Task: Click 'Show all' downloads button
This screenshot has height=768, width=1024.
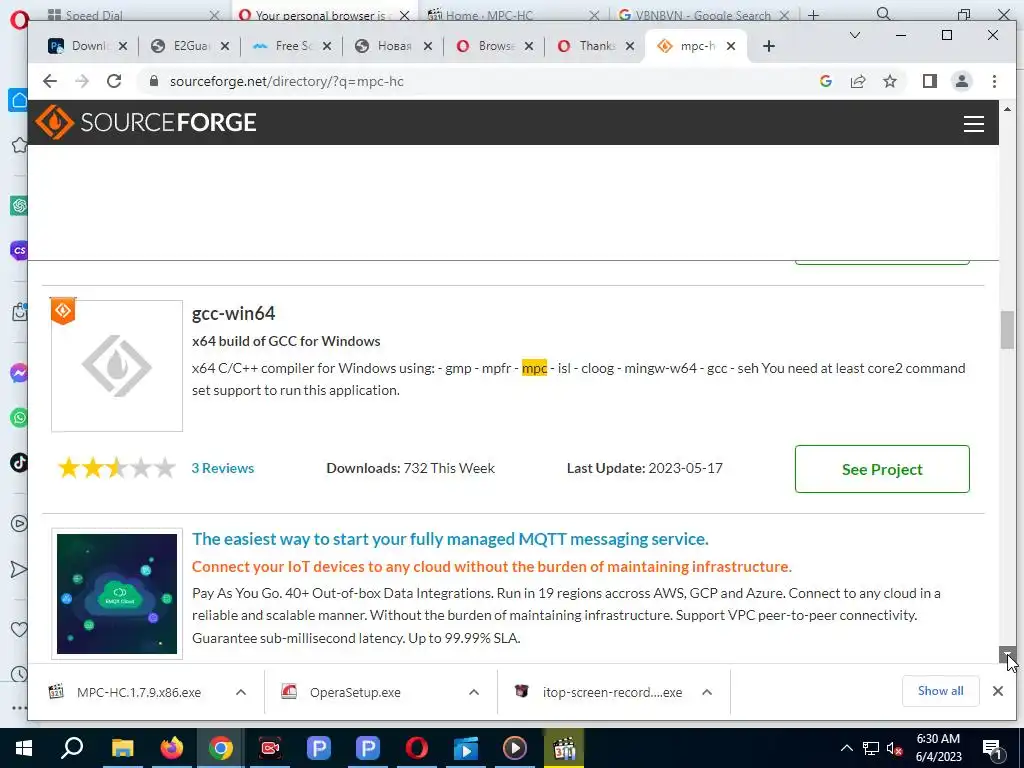Action: pos(940,691)
